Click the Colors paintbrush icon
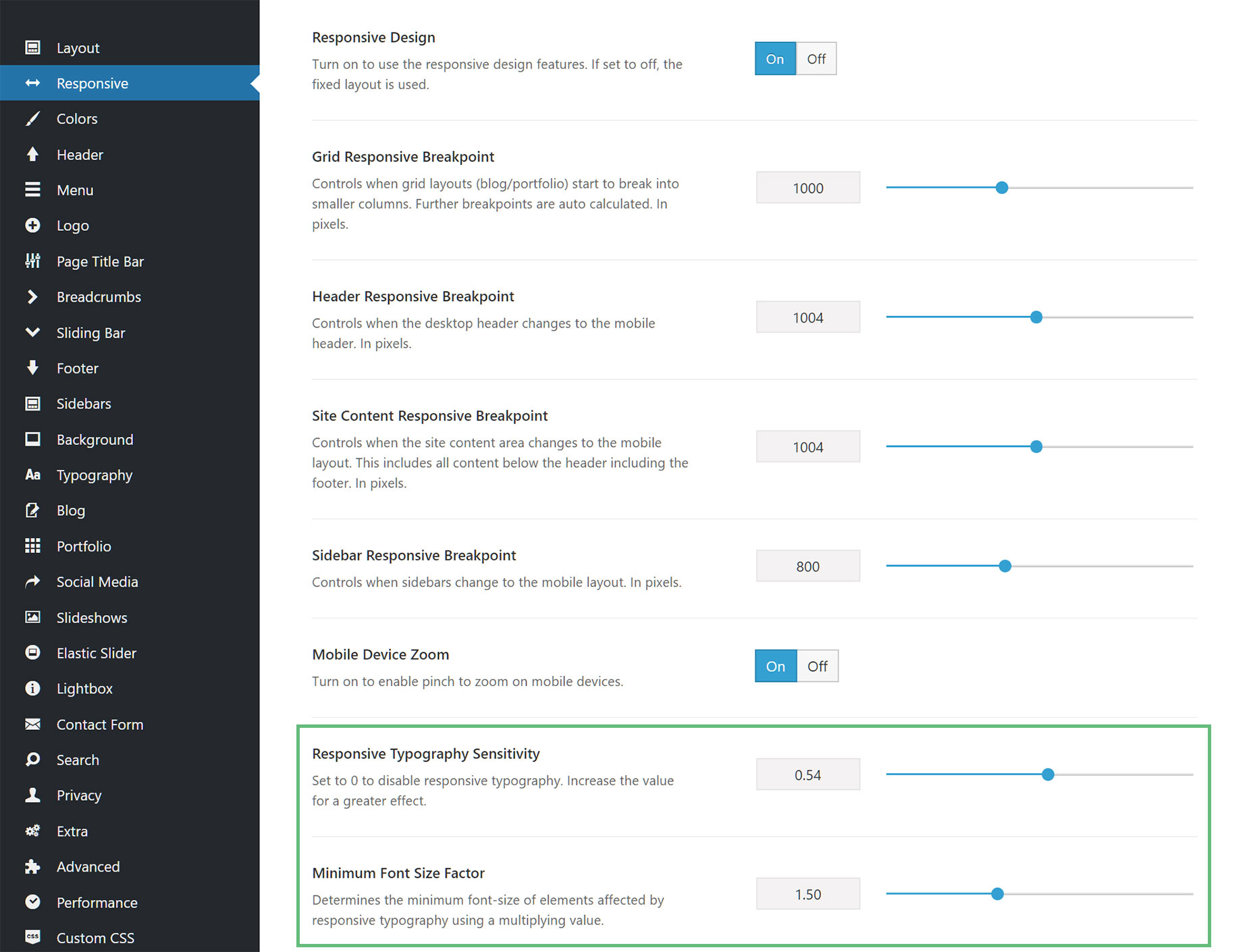The image size is (1249, 952). pyautogui.click(x=32, y=119)
